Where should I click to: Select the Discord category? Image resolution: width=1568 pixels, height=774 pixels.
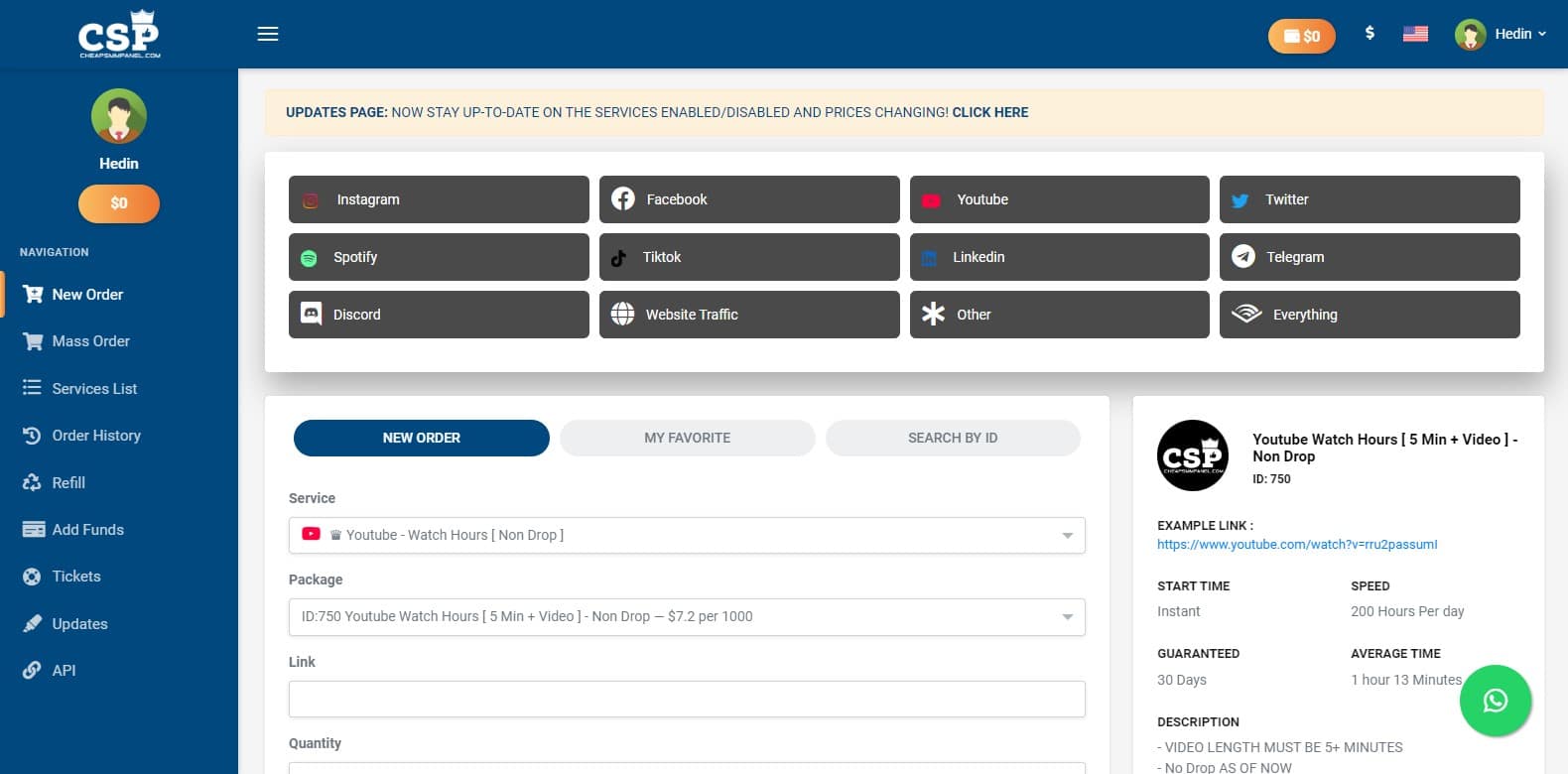pos(438,315)
